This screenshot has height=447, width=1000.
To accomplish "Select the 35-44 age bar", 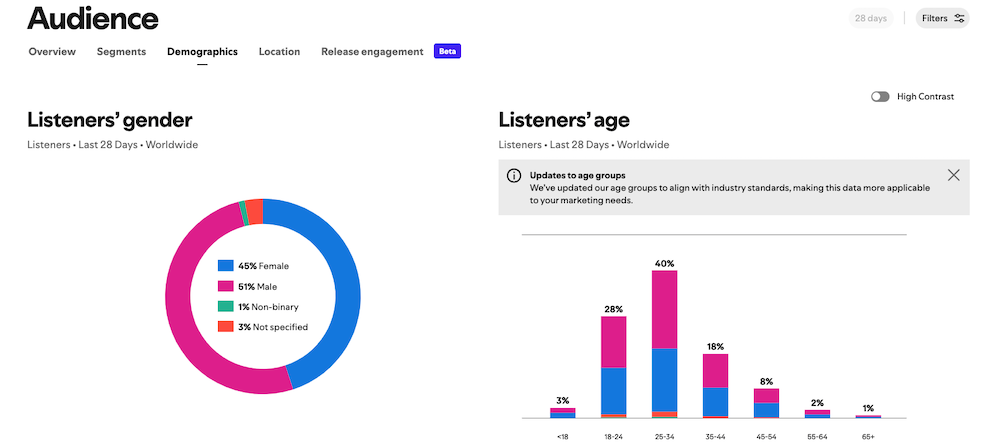I will (715, 385).
